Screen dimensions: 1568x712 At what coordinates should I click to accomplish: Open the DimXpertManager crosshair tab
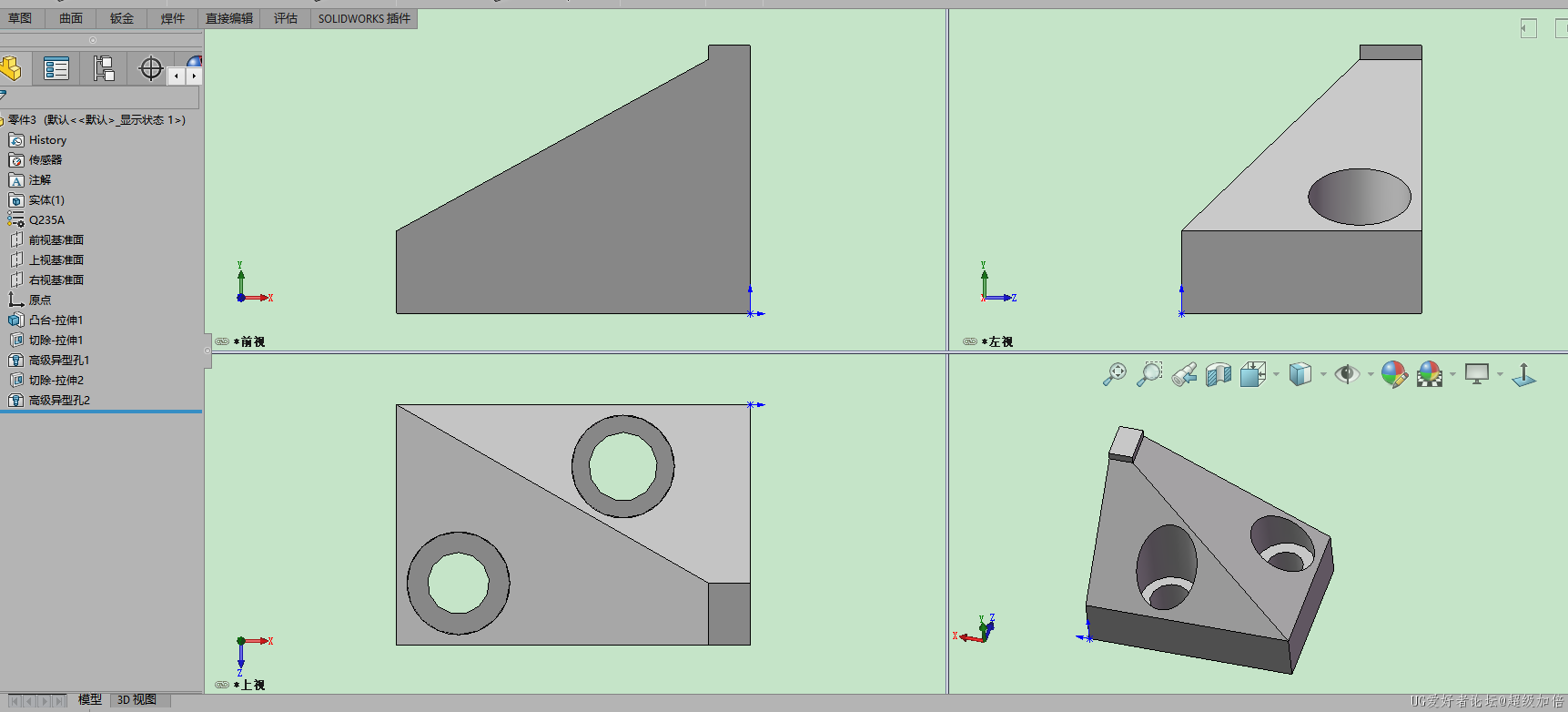tap(151, 68)
